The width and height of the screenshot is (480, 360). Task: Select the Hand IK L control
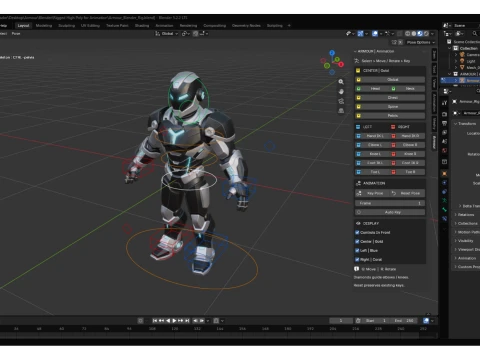372,136
